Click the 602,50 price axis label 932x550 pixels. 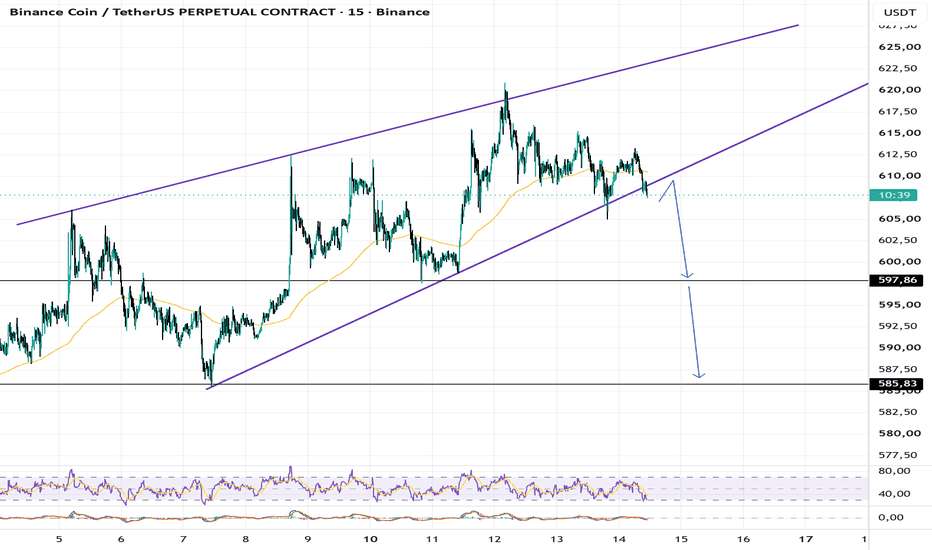(x=898, y=240)
